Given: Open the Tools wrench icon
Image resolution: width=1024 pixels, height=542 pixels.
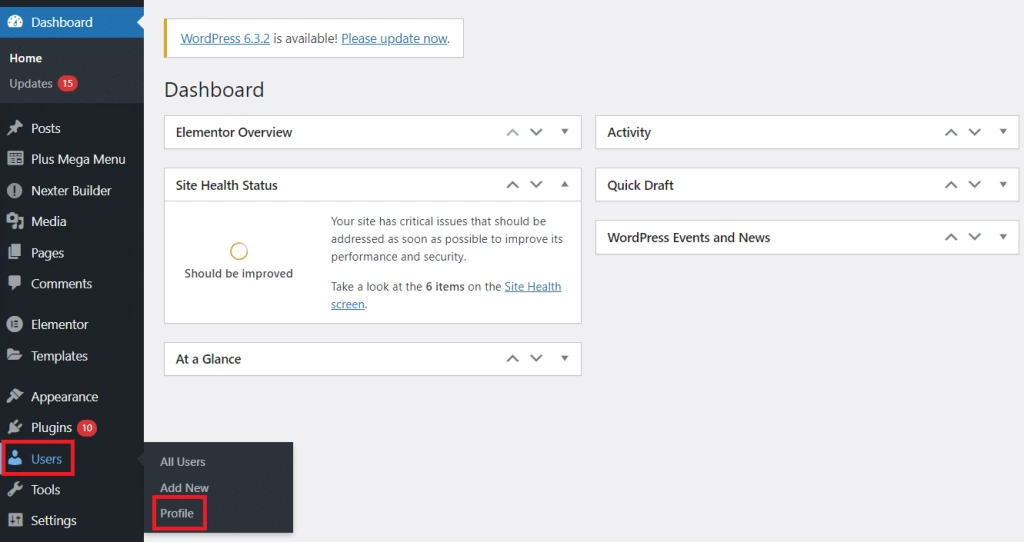Looking at the screenshot, I should coord(15,489).
